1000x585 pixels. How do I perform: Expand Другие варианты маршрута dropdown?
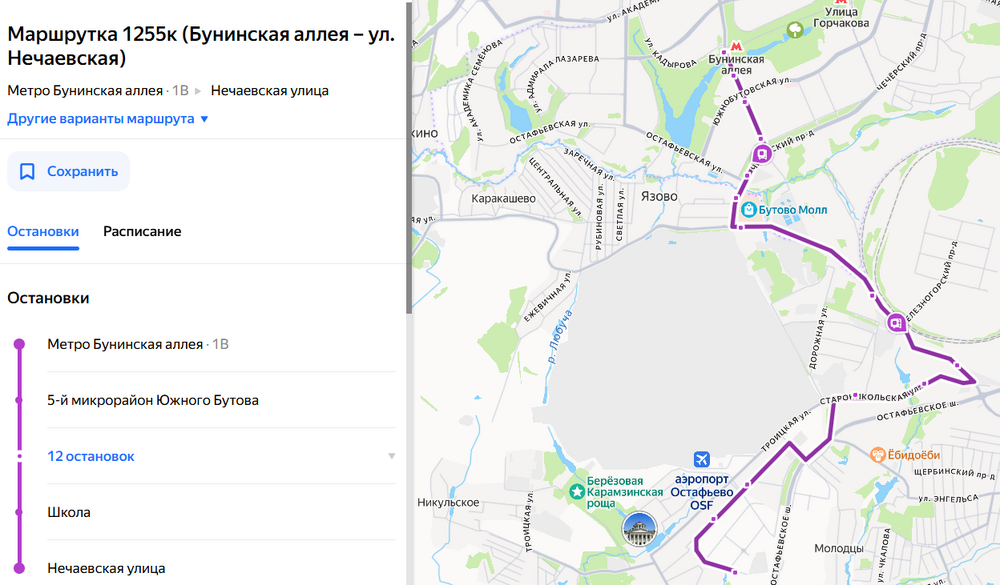coord(108,119)
